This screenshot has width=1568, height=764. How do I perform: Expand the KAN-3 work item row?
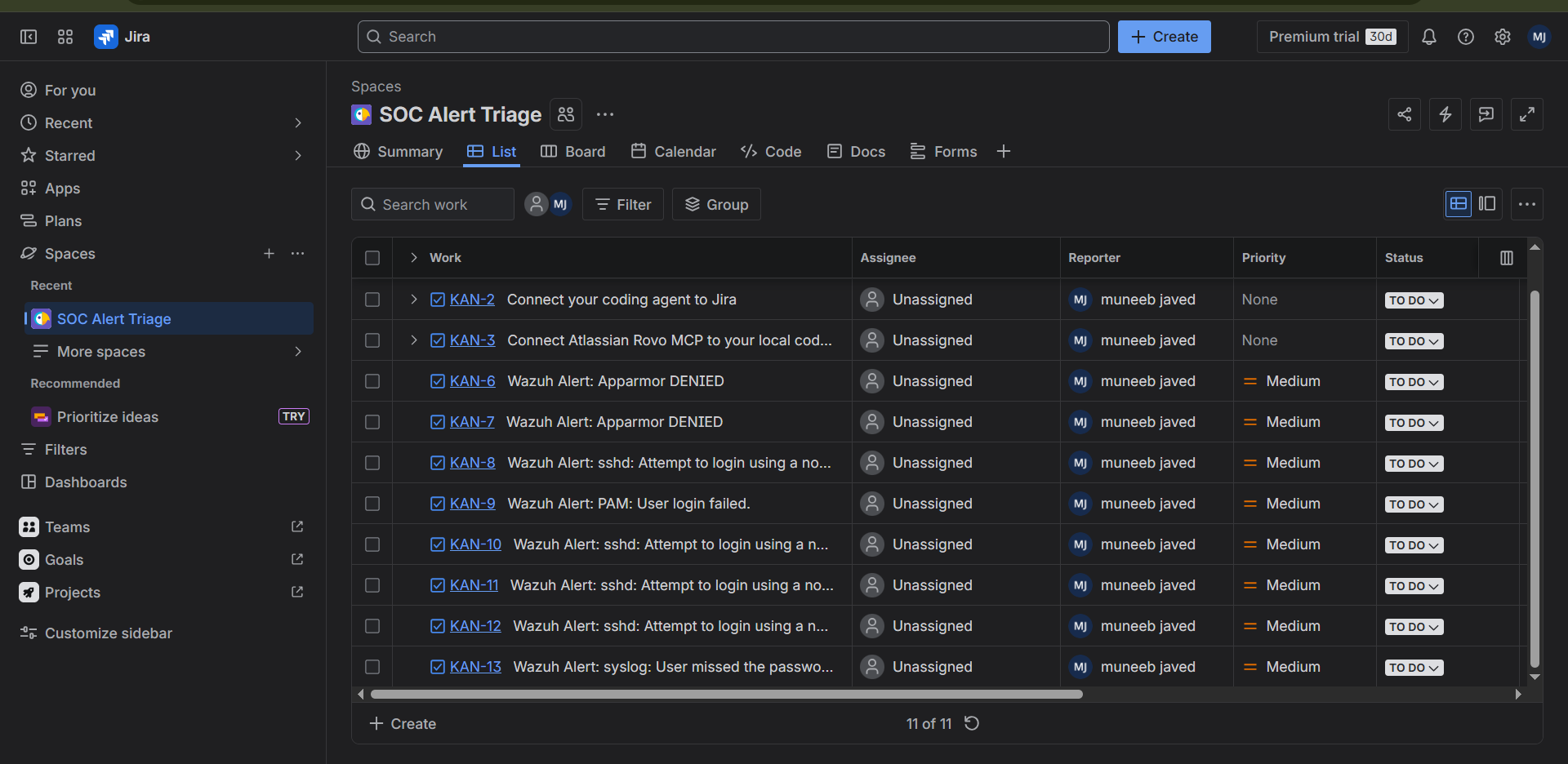(414, 340)
